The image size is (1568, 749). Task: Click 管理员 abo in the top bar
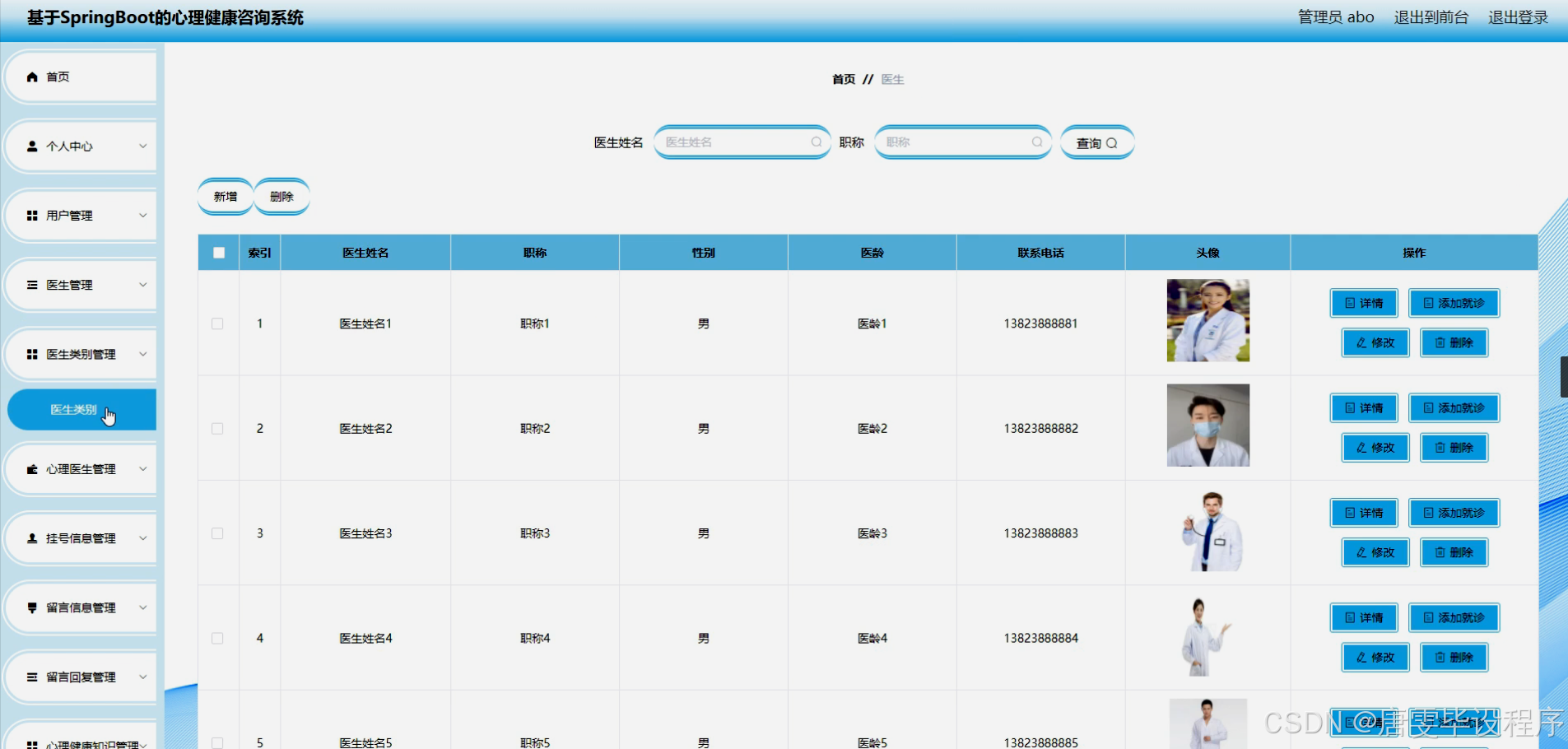coord(1336,17)
